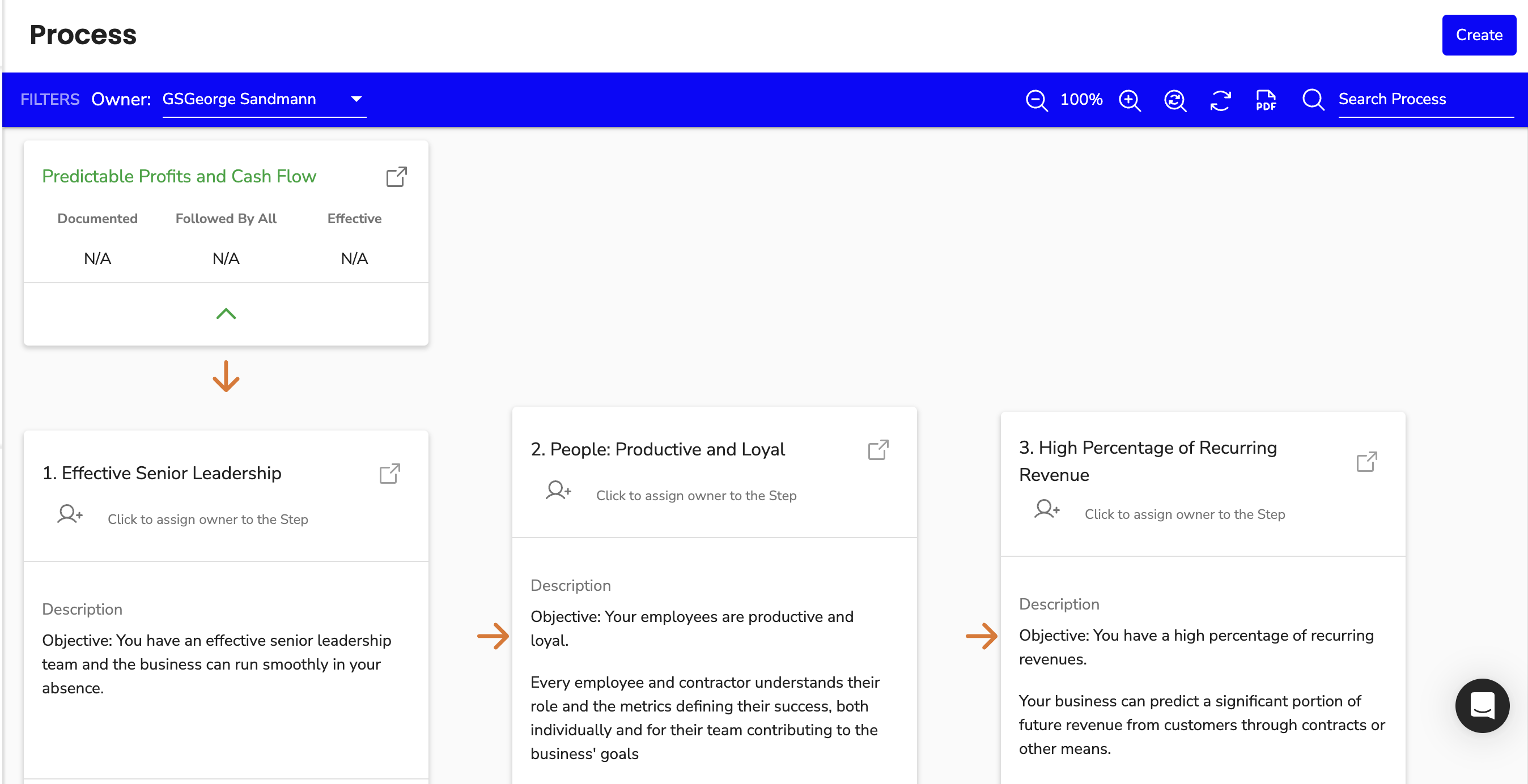1528x784 pixels.
Task: Click the paragraph about every employee and contractor
Action: coord(704,718)
